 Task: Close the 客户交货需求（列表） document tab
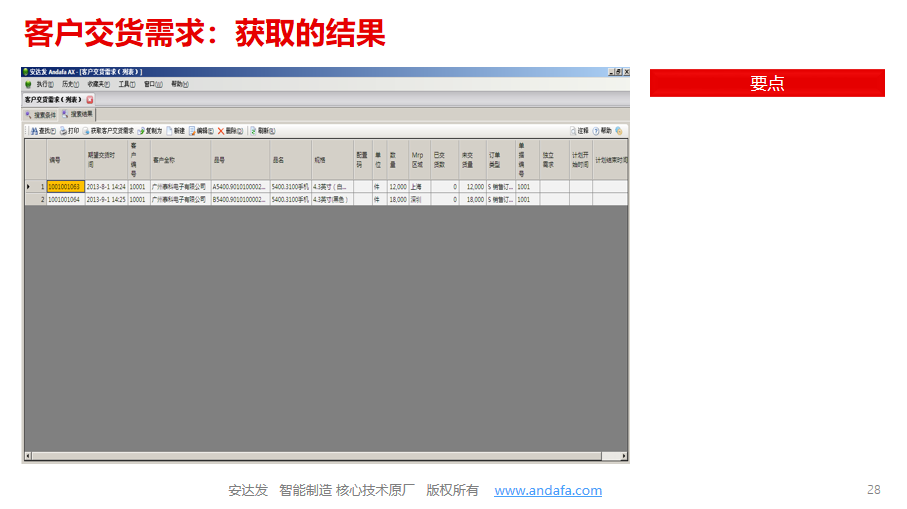click(90, 100)
